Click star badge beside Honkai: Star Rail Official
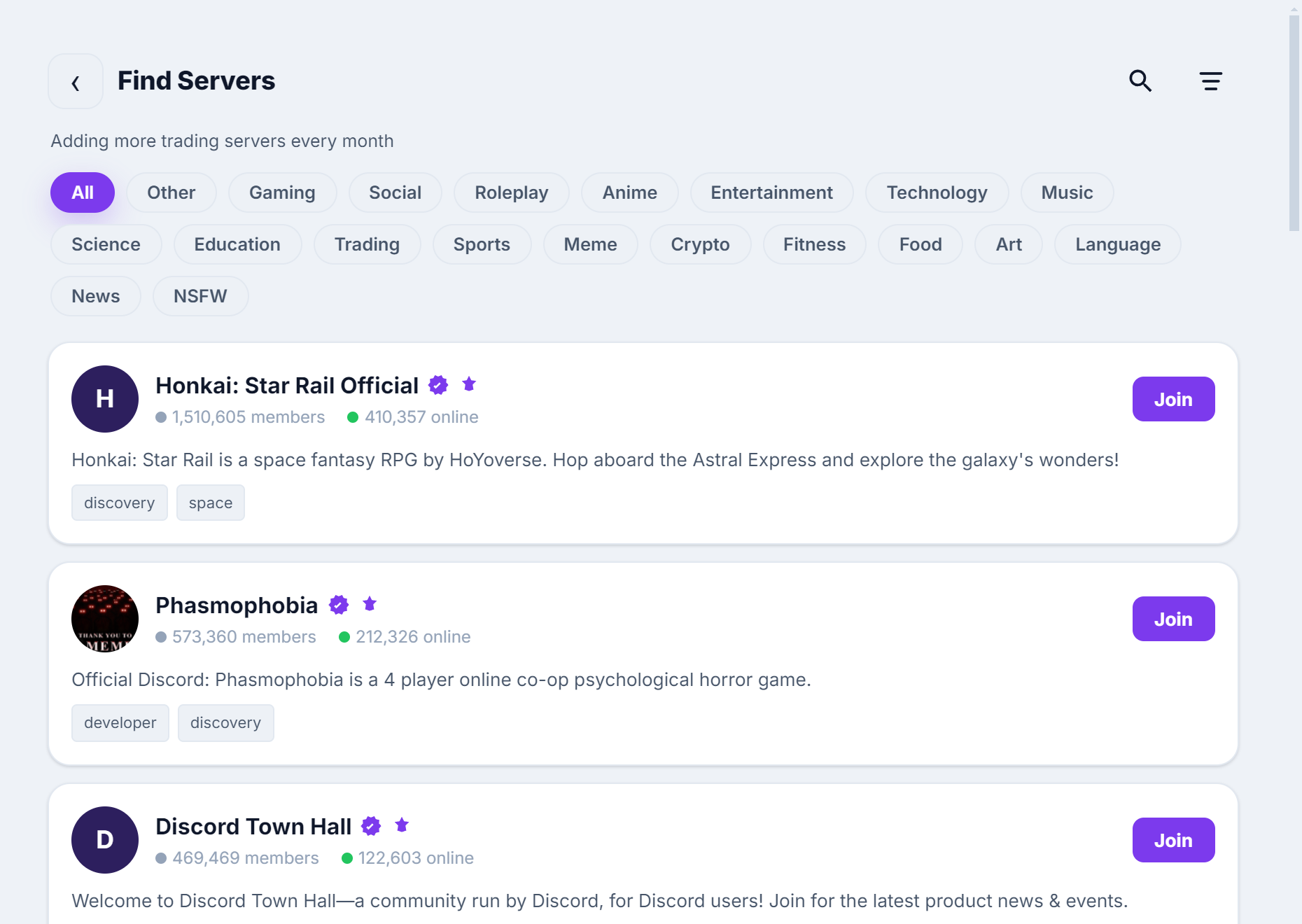 [x=469, y=384]
